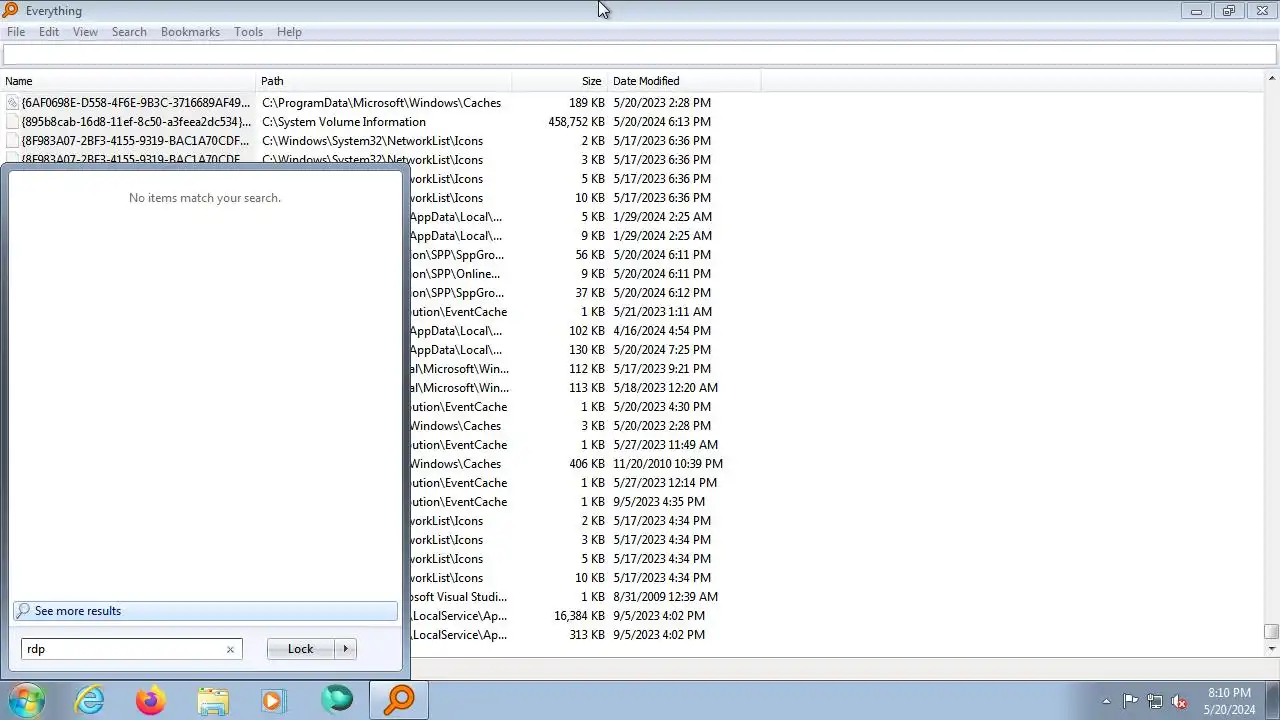Image resolution: width=1280 pixels, height=720 pixels.
Task: Click path C:\System Volume Information
Action: tap(344, 122)
